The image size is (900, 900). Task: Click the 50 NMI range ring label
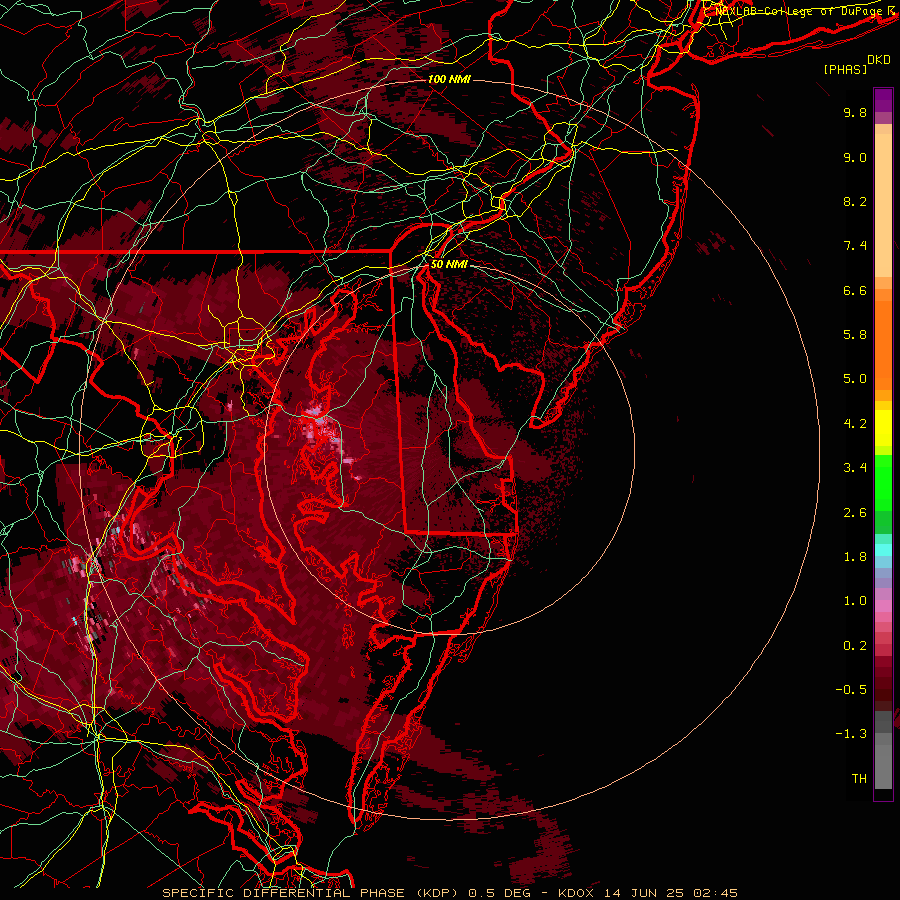click(x=449, y=264)
